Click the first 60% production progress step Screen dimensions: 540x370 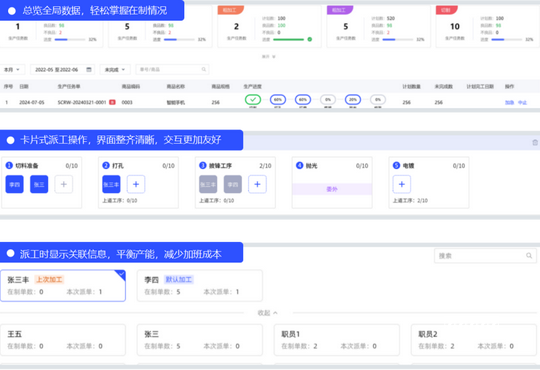[278, 100]
